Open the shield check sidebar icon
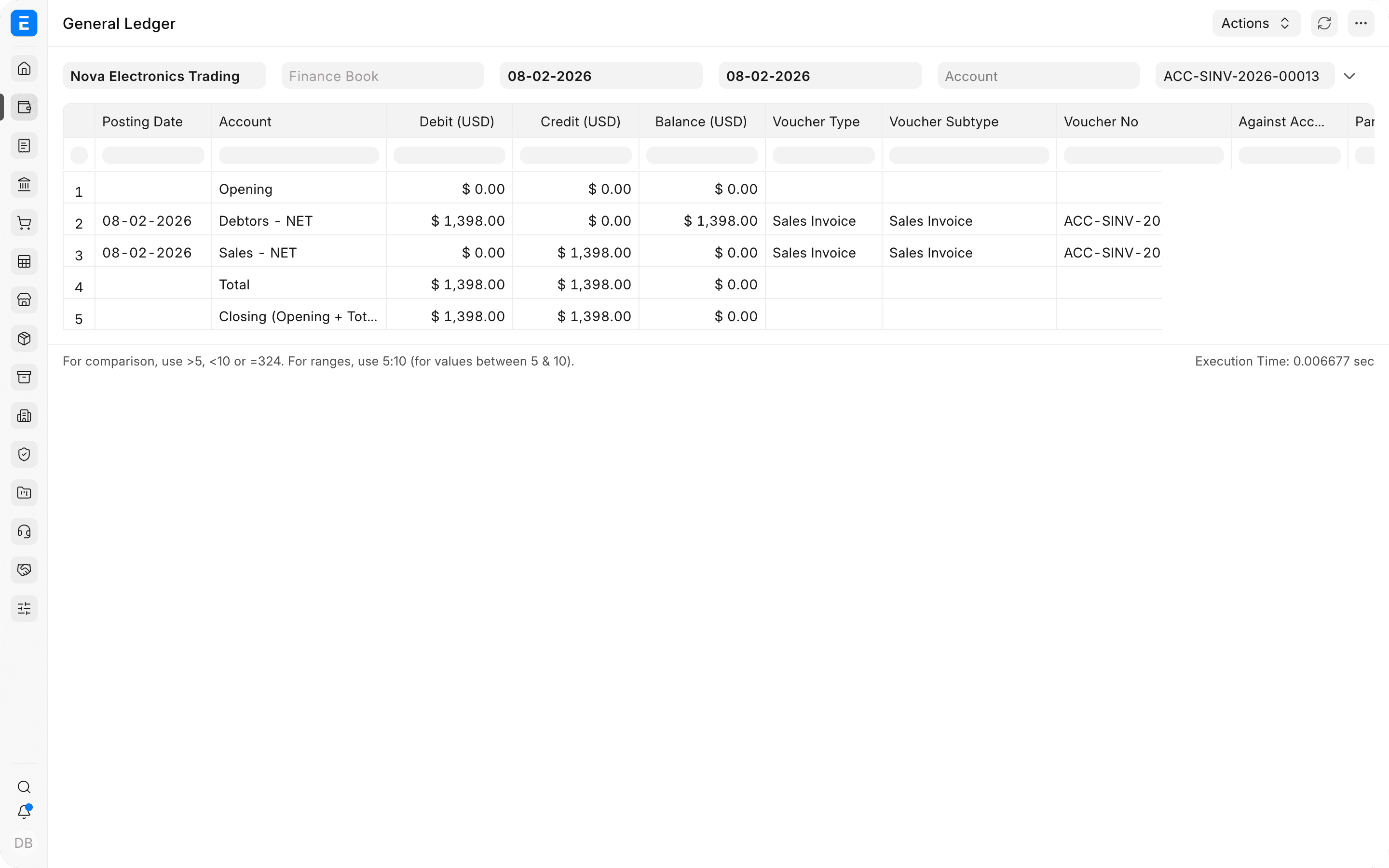The image size is (1389, 868). click(24, 454)
